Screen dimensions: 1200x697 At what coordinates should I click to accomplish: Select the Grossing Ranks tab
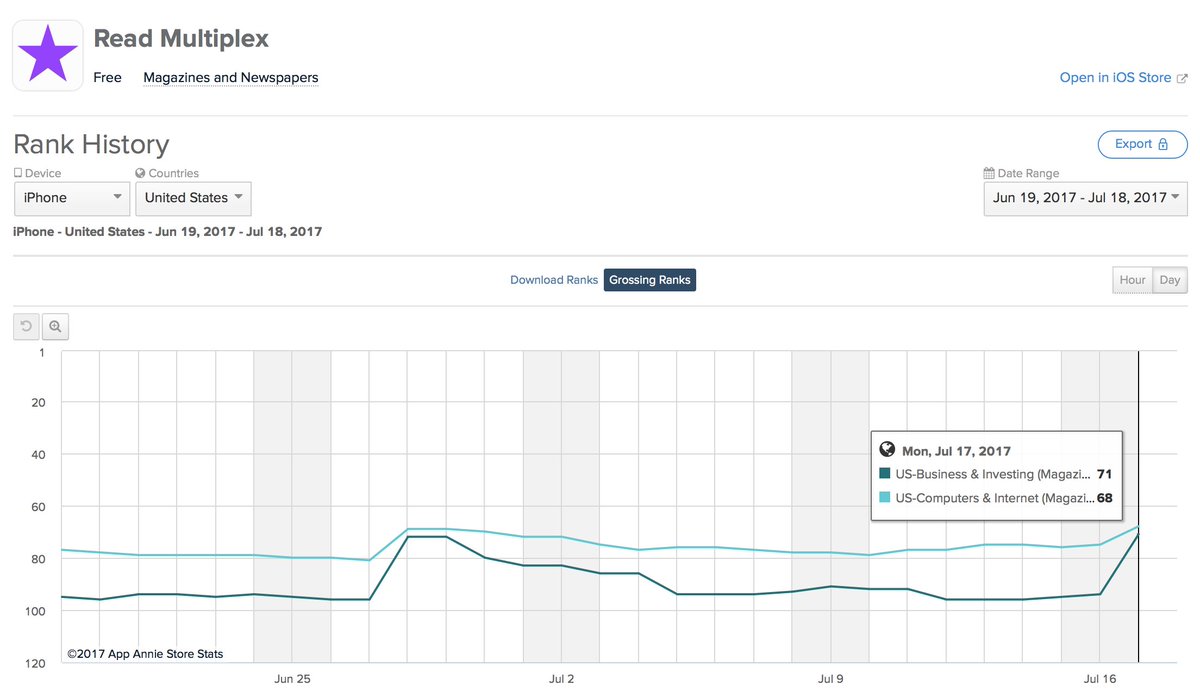[x=650, y=280]
